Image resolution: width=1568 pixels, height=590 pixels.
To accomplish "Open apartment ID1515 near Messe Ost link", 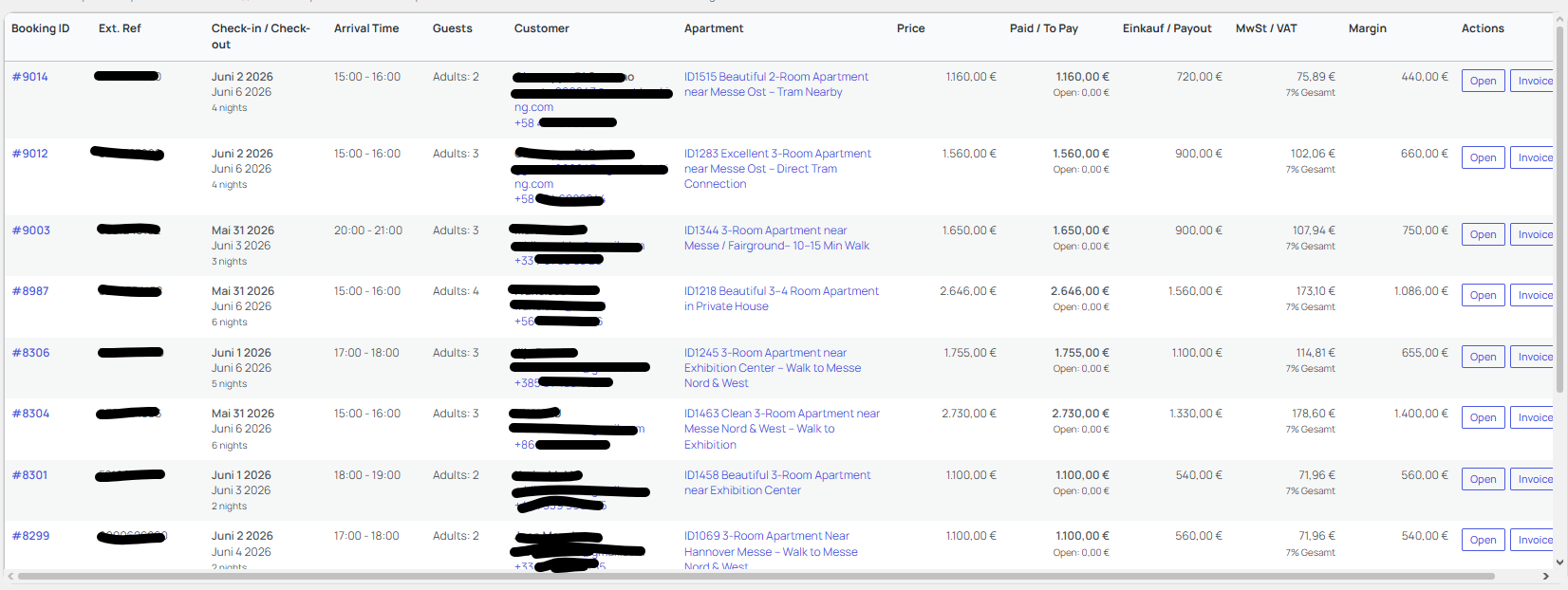I will click(776, 84).
